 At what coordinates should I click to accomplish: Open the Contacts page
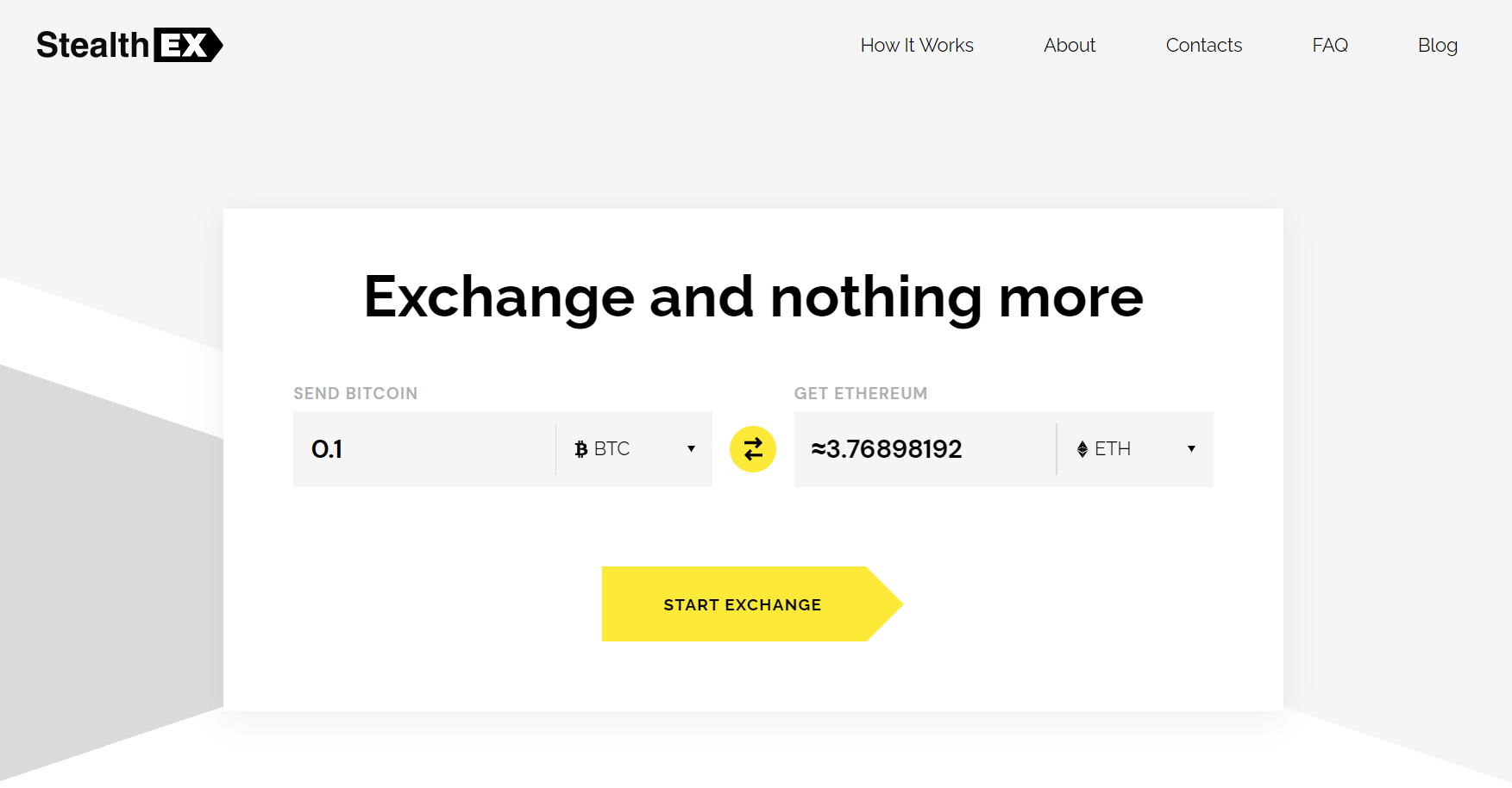tap(1203, 46)
